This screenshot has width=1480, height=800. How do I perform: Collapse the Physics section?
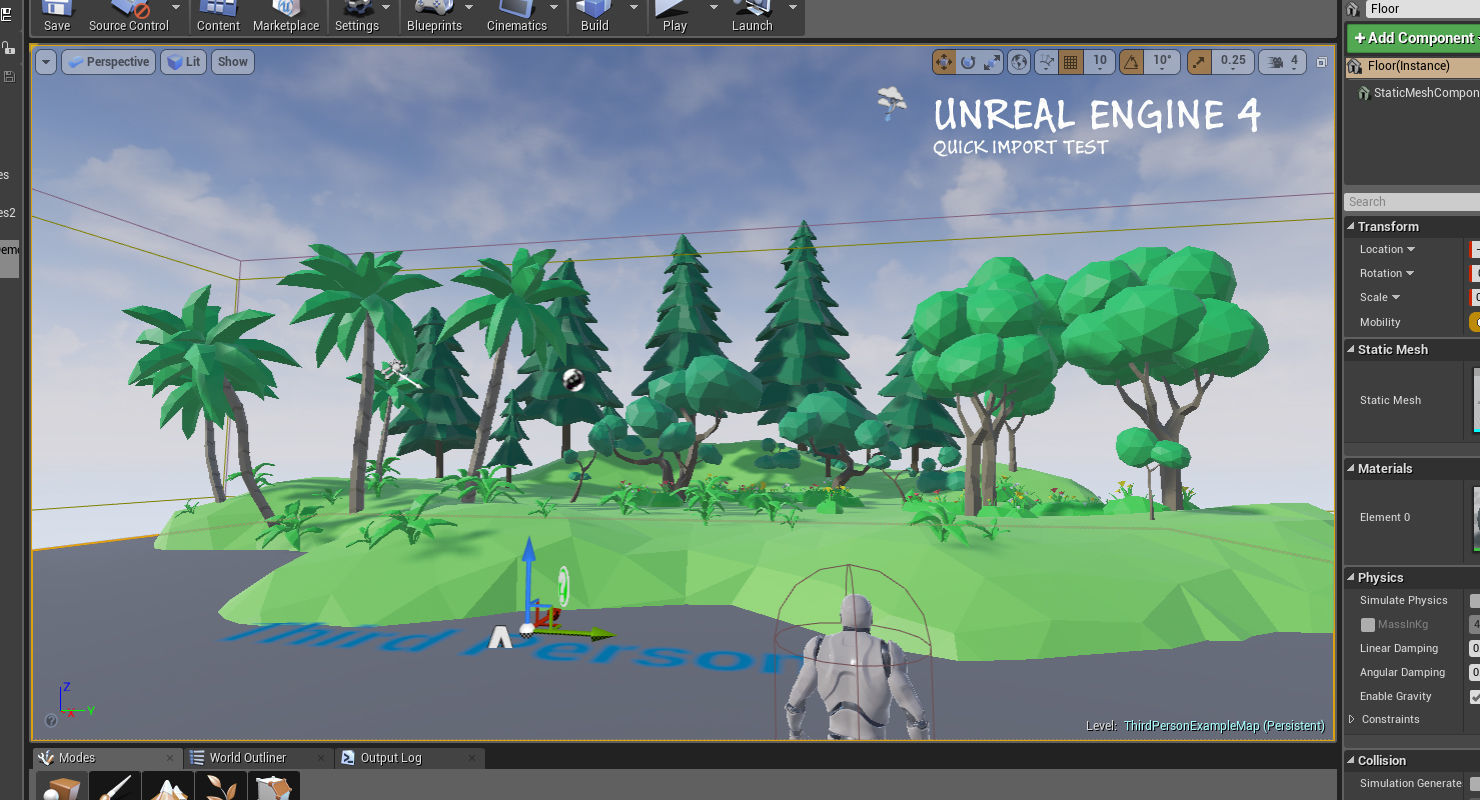click(1351, 578)
